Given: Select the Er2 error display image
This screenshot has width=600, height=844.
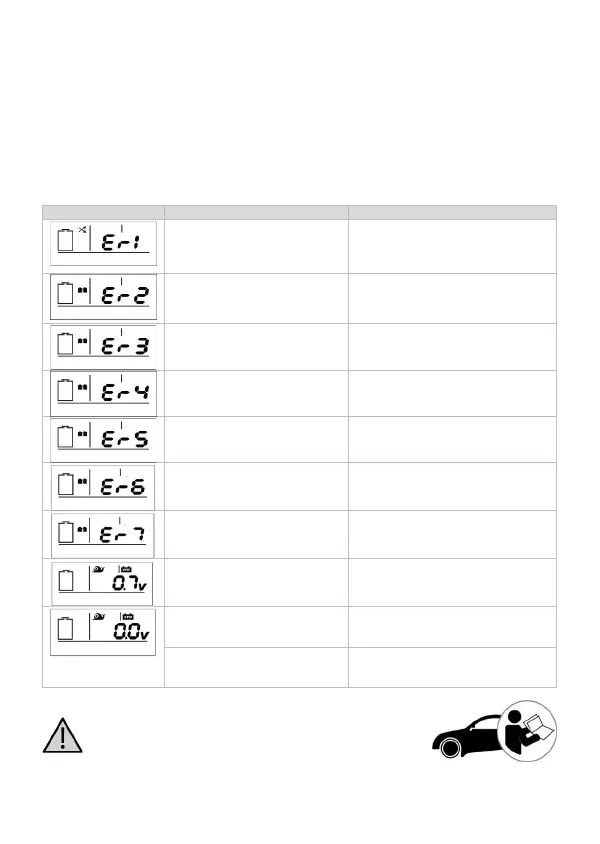Looking at the screenshot, I should tap(104, 295).
